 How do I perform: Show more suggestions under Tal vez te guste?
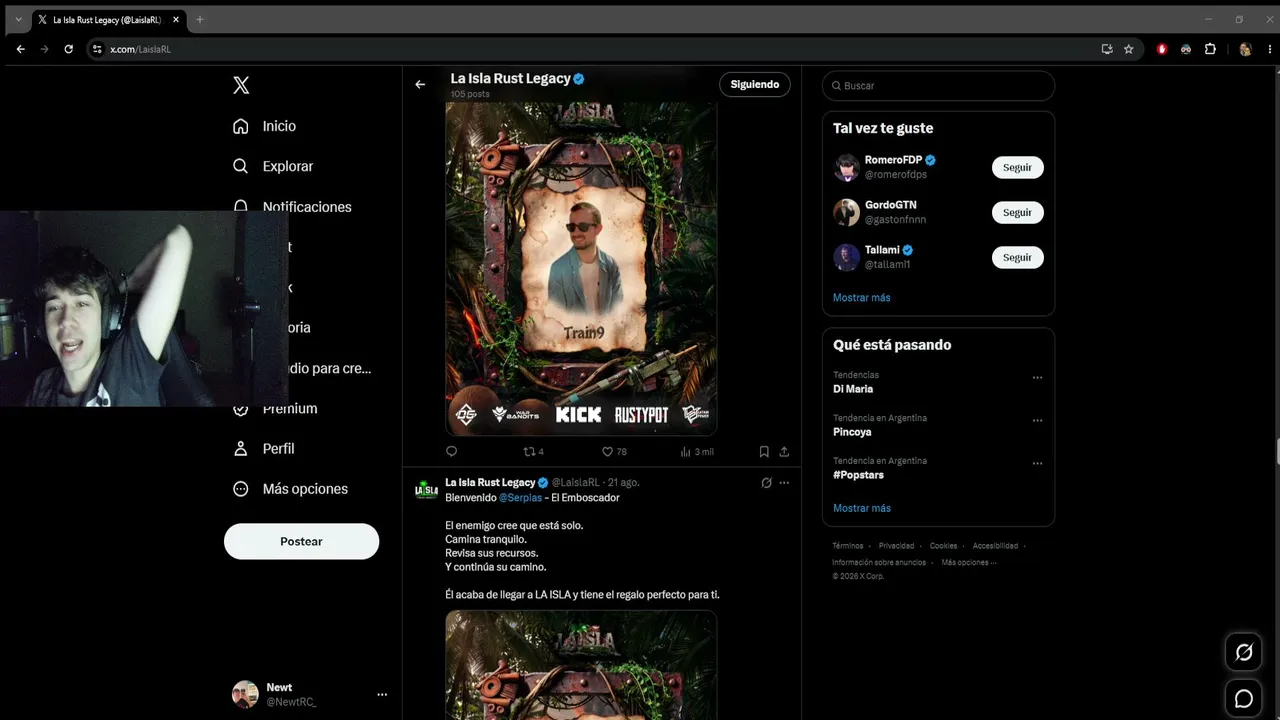[862, 297]
